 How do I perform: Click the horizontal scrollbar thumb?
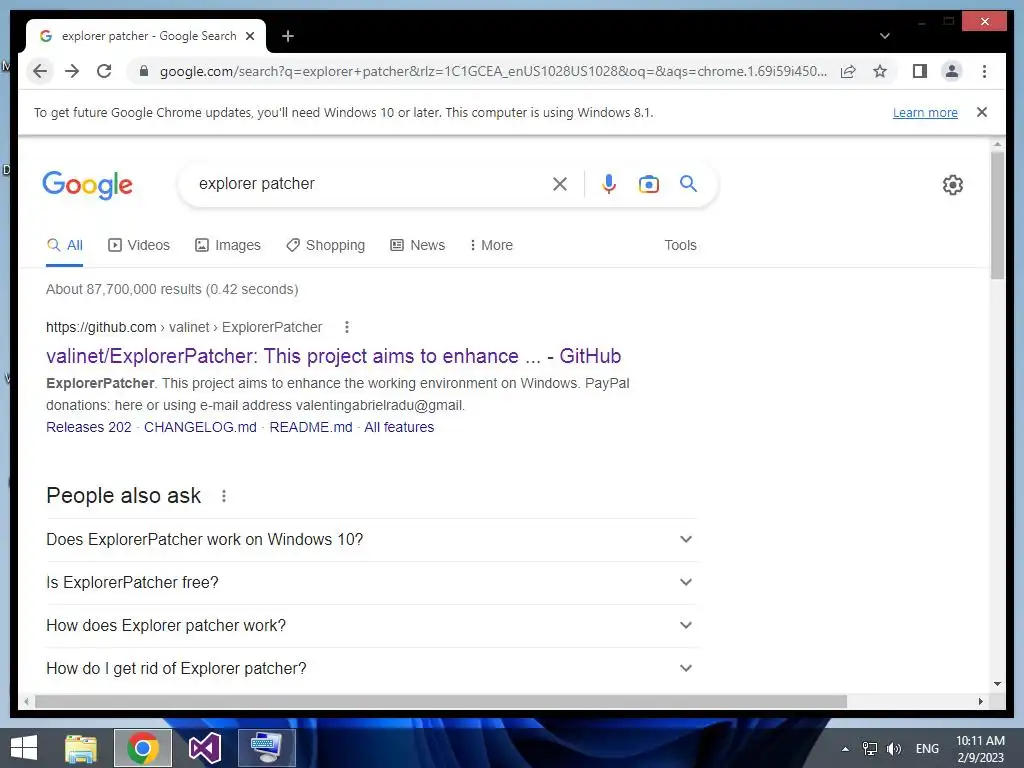(x=441, y=701)
